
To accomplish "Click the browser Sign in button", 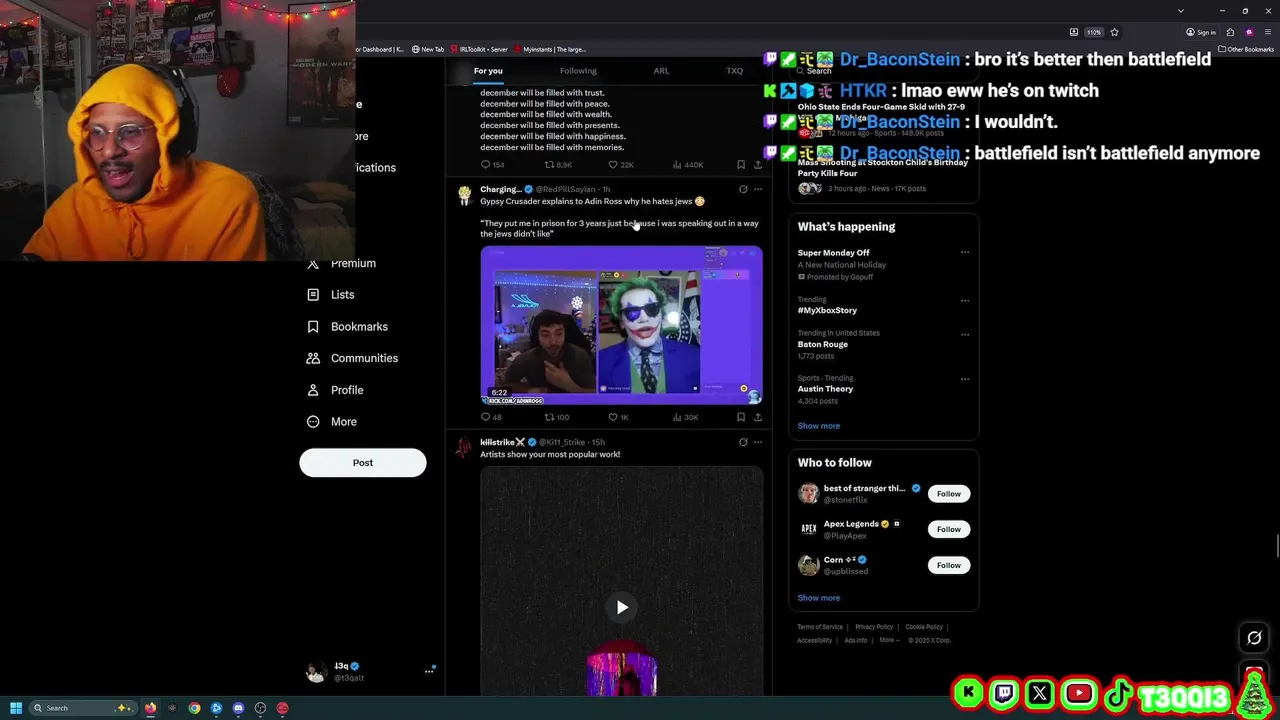I will (1200, 32).
